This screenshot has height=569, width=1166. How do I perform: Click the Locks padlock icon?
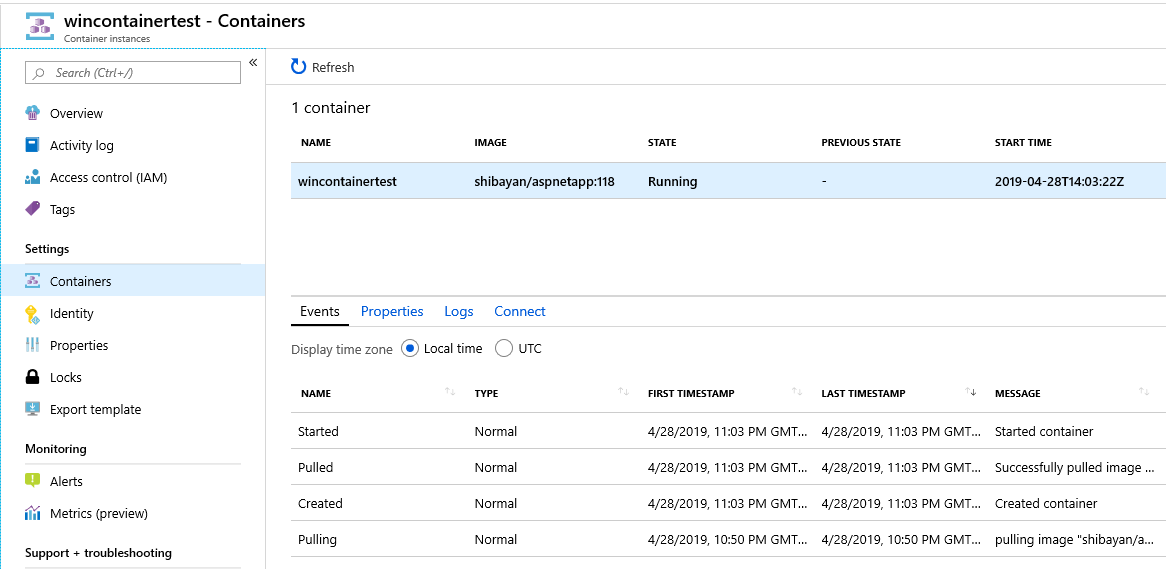[x=33, y=377]
